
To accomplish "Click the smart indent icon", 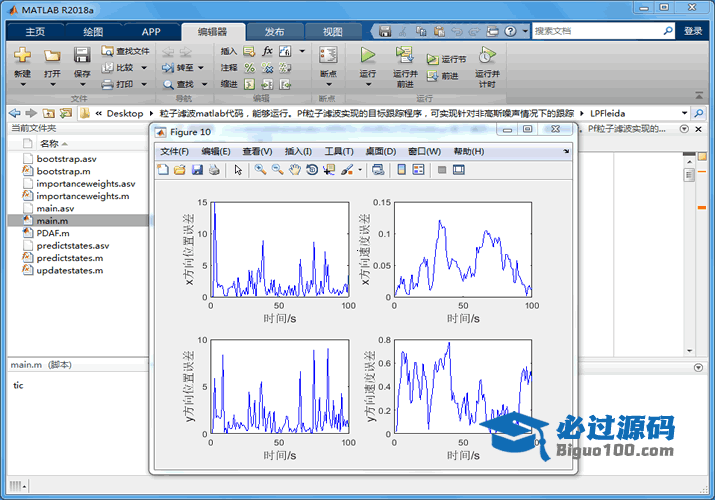I will pos(249,84).
